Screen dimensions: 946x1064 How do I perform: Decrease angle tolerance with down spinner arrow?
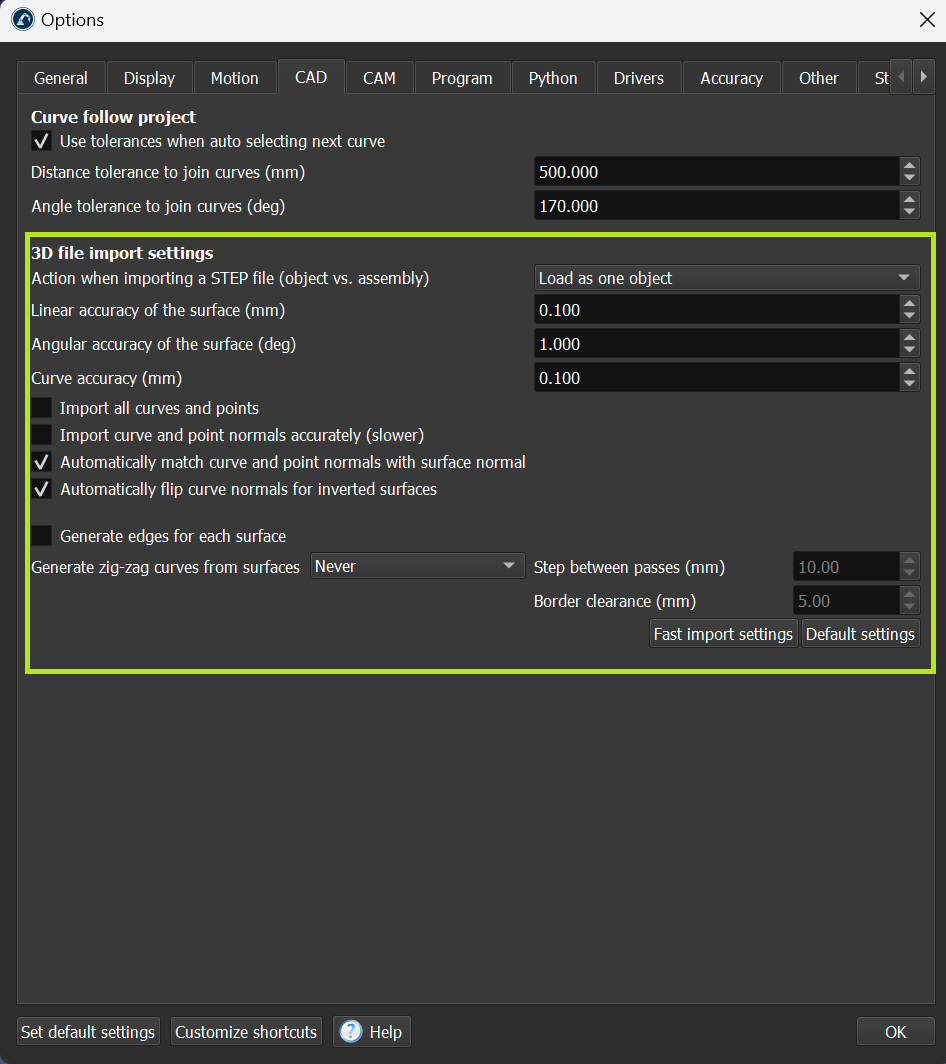point(909,212)
